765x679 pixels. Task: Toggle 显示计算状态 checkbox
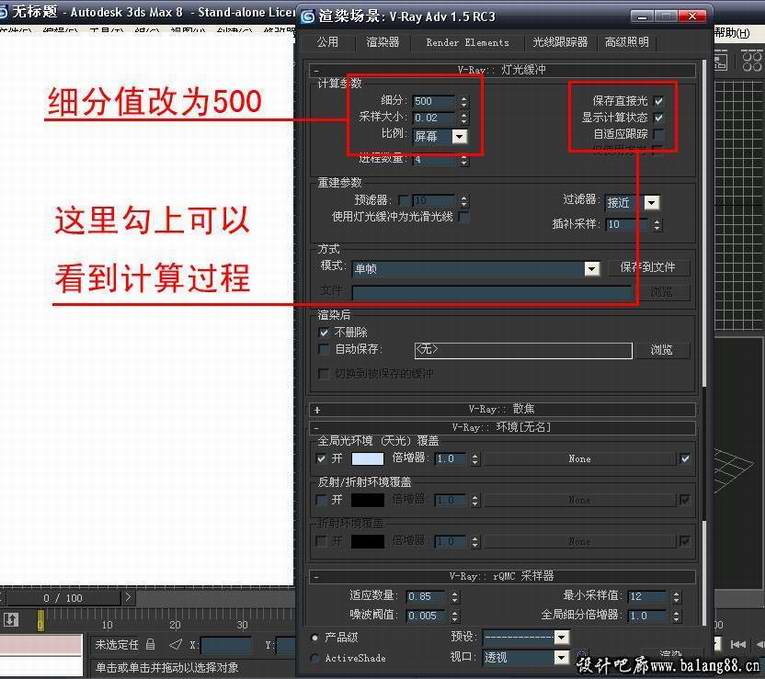click(659, 118)
